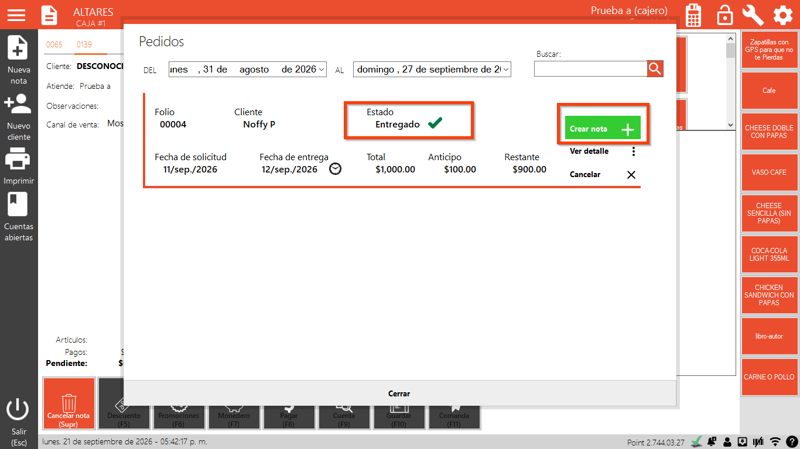Select CHICKEN SANDWICH CON PAPAS tile
The height and width of the screenshot is (449, 800).
click(769, 295)
